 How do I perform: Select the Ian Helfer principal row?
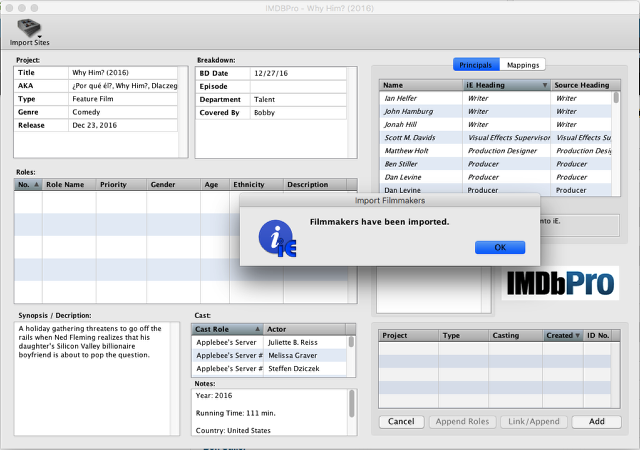(x=496, y=98)
